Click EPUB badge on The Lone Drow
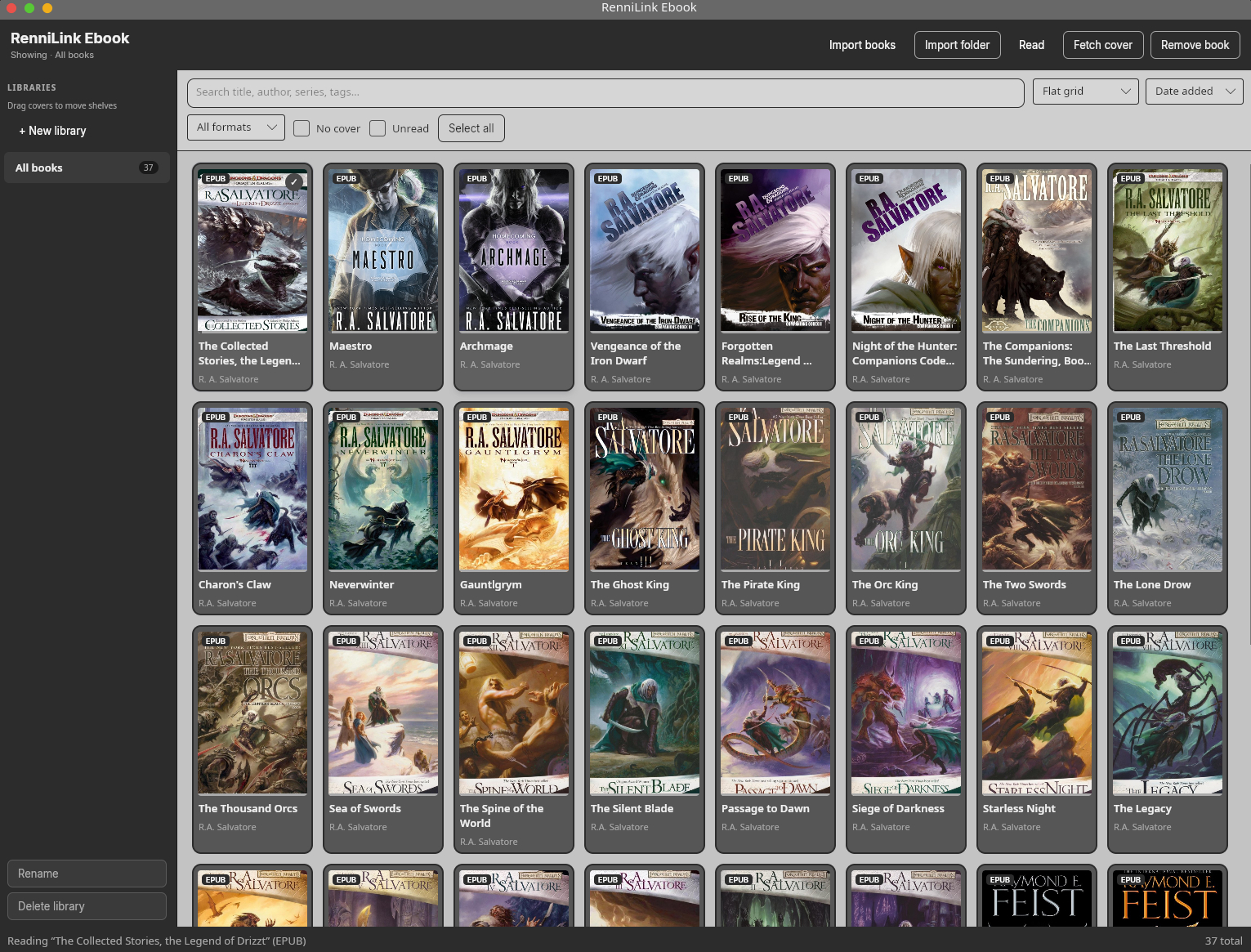Image resolution: width=1251 pixels, height=952 pixels. pyautogui.click(x=1131, y=418)
